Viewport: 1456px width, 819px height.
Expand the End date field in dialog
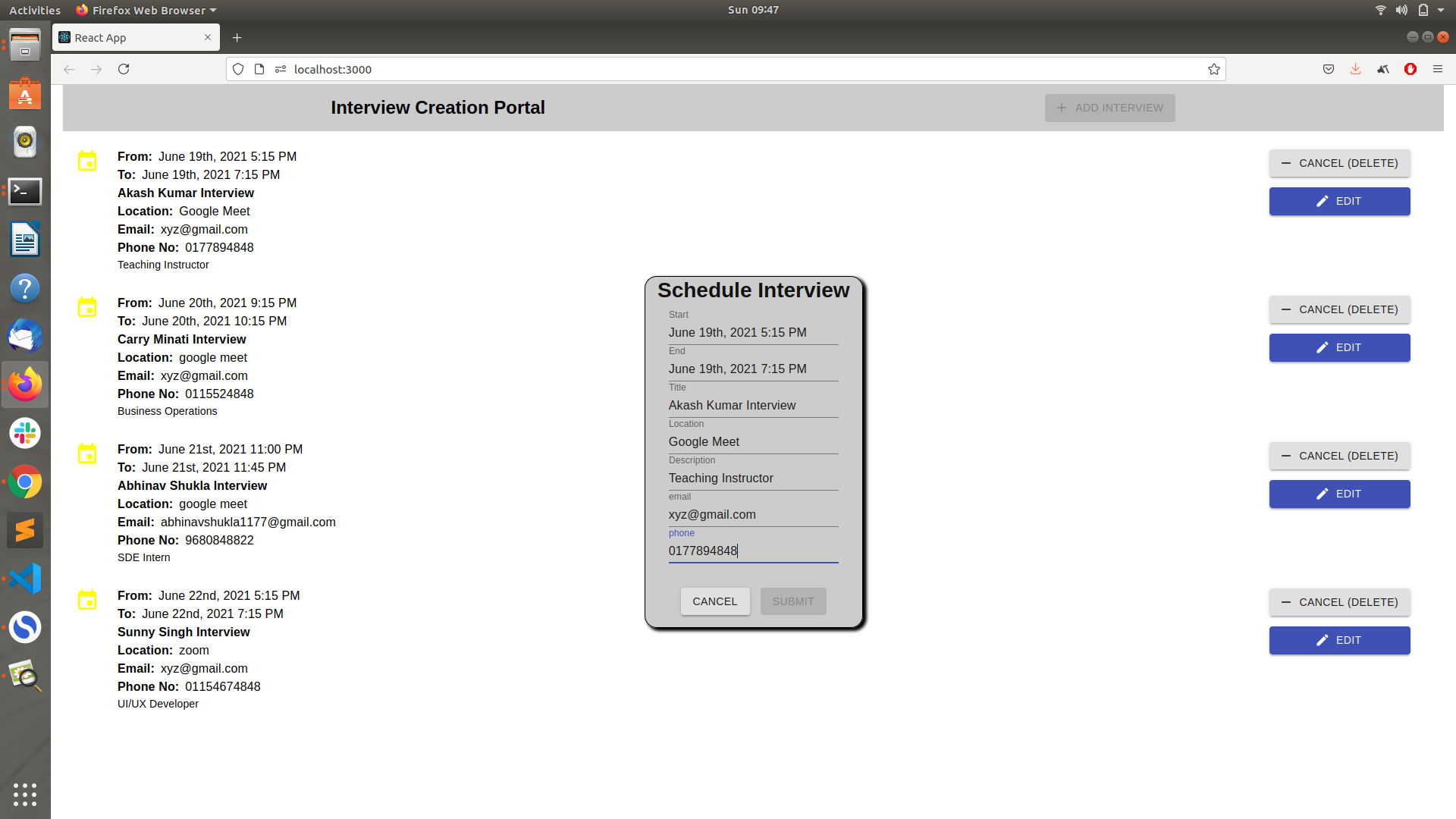pyautogui.click(x=753, y=368)
